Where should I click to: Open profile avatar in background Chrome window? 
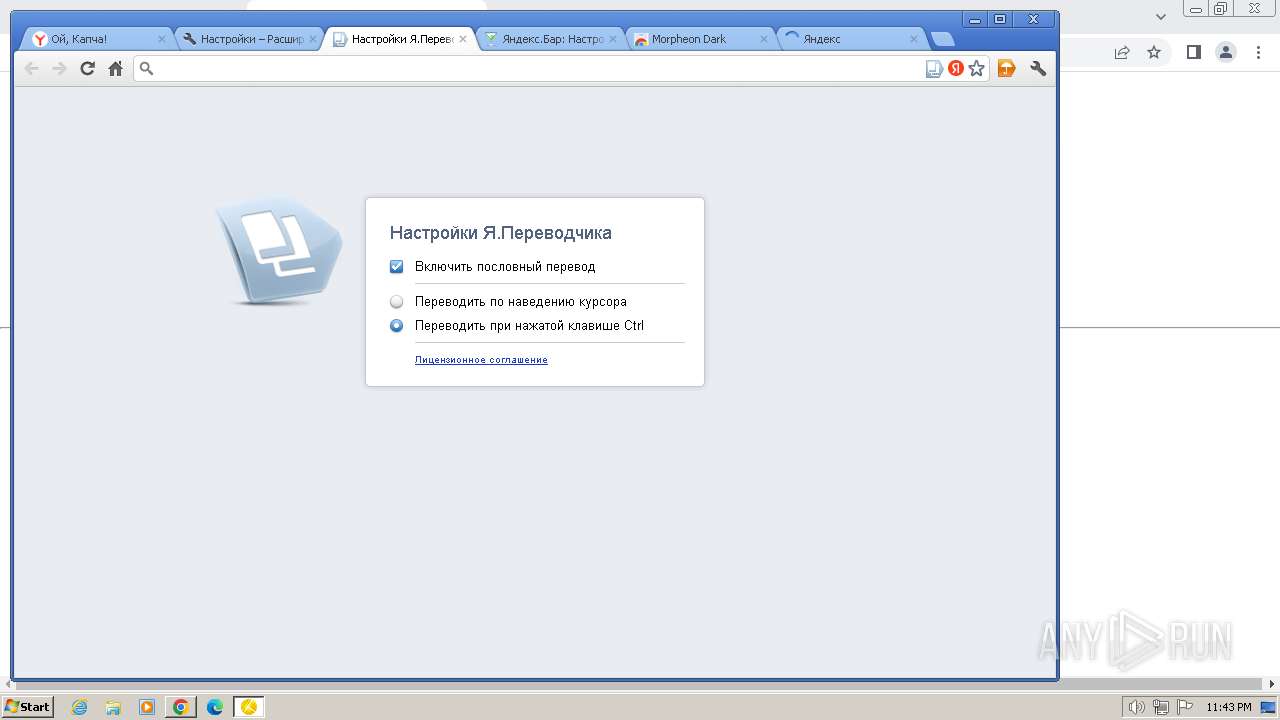[x=1226, y=52]
